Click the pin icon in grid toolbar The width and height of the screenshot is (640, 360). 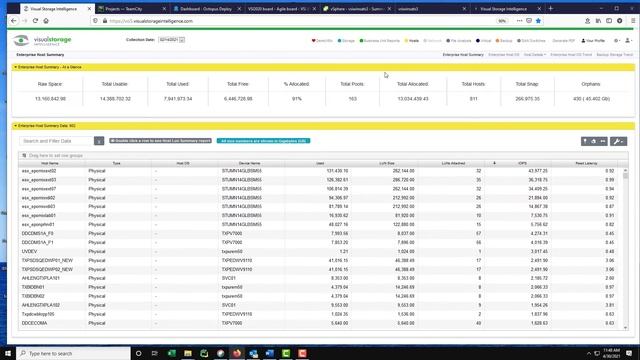585,141
